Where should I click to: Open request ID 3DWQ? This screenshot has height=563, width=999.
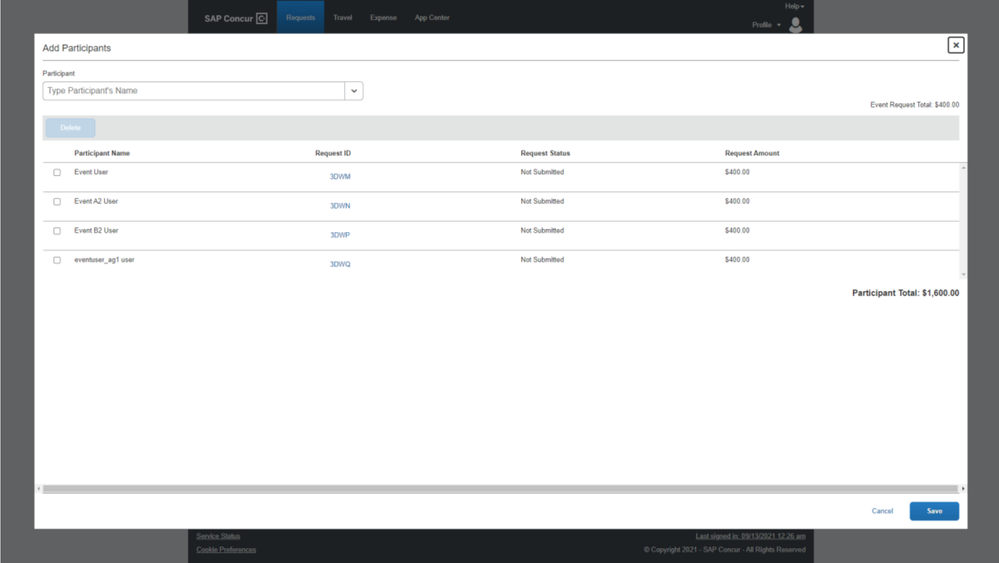point(340,264)
